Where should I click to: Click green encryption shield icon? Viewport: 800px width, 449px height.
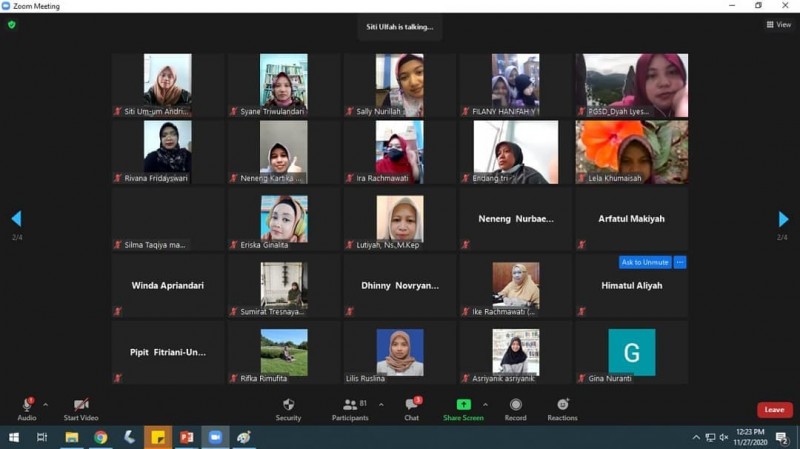(12, 24)
